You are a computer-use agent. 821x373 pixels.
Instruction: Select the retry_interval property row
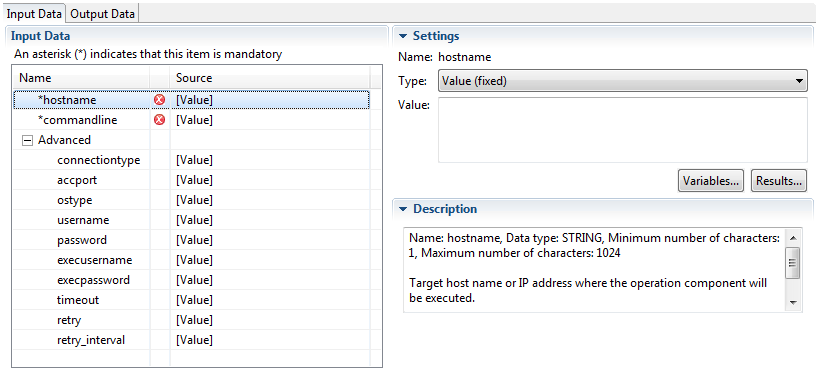click(x=191, y=340)
